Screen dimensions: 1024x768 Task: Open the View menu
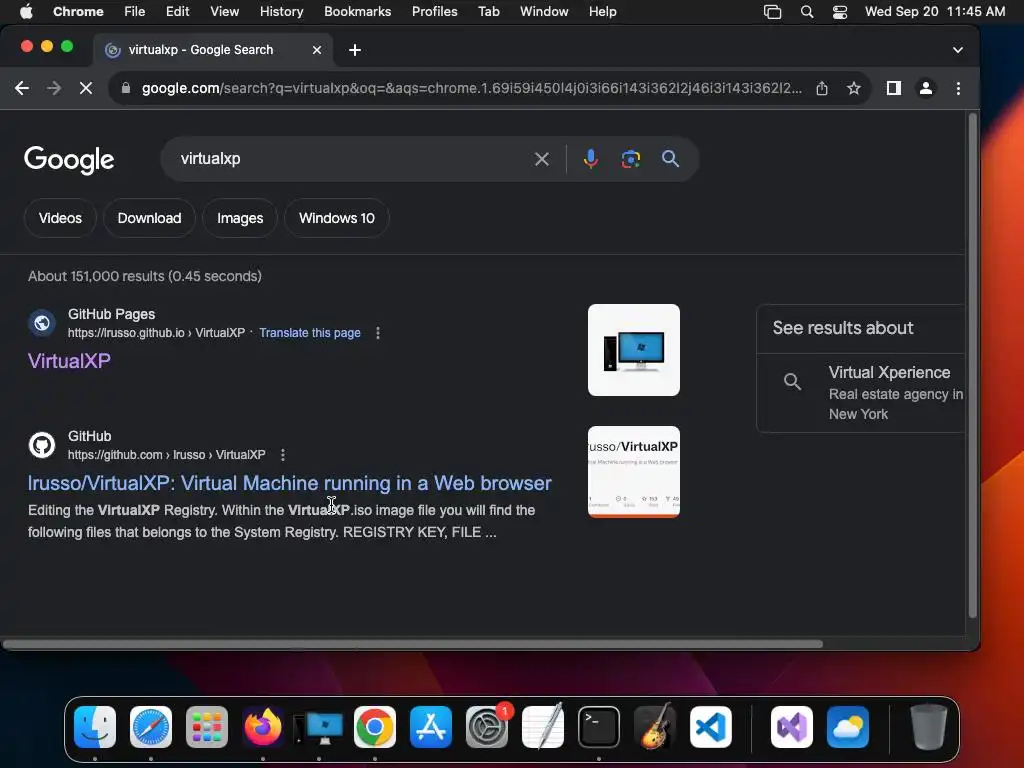(224, 11)
